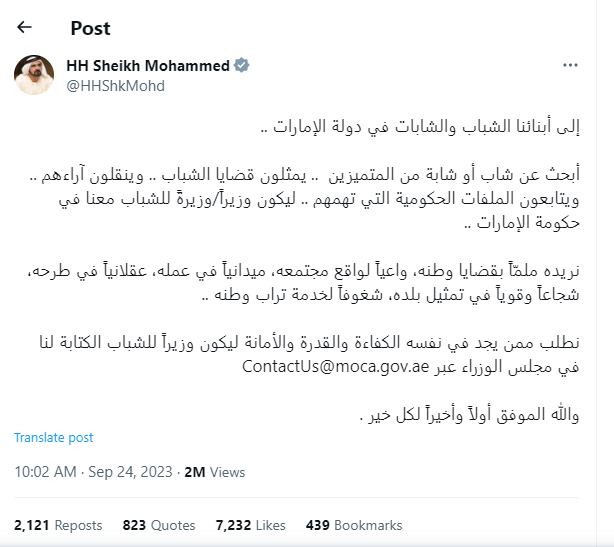The image size is (614, 547).
Task: Click the last Arabic line of the post
Action: pyautogui.click(x=469, y=414)
